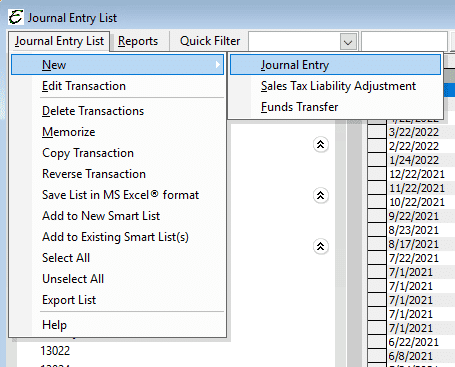Screen dimensions: 455x367
Task: Tick checkbox for 1/24/2022 row
Action: coord(377,160)
